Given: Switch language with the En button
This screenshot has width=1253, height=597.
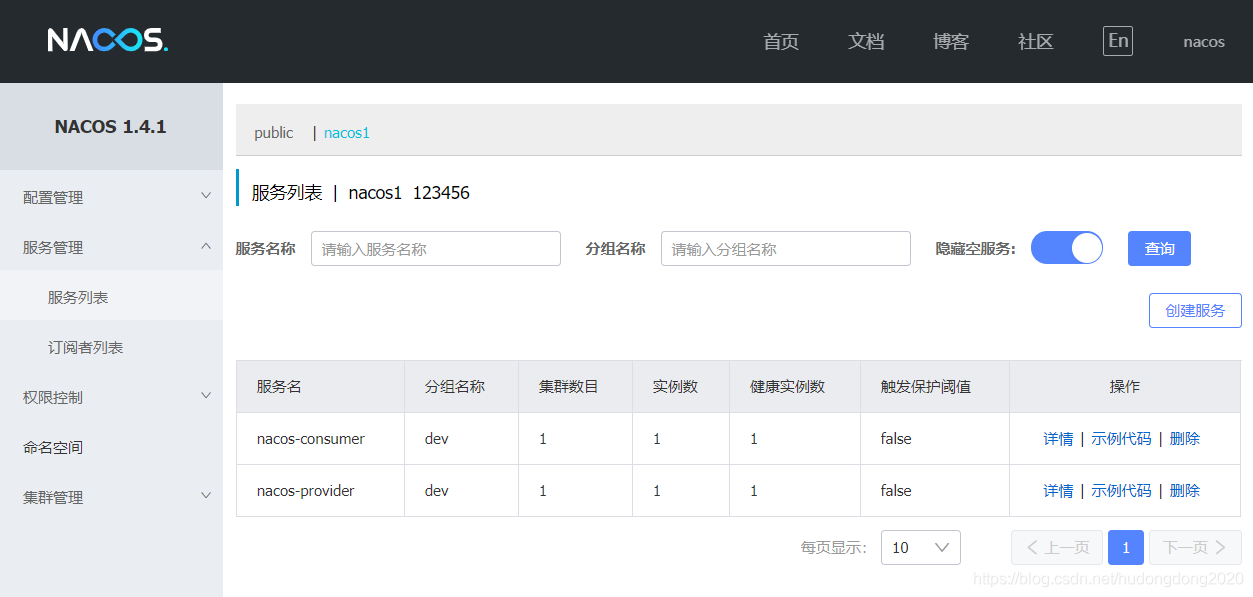Looking at the screenshot, I should tap(1118, 41).
